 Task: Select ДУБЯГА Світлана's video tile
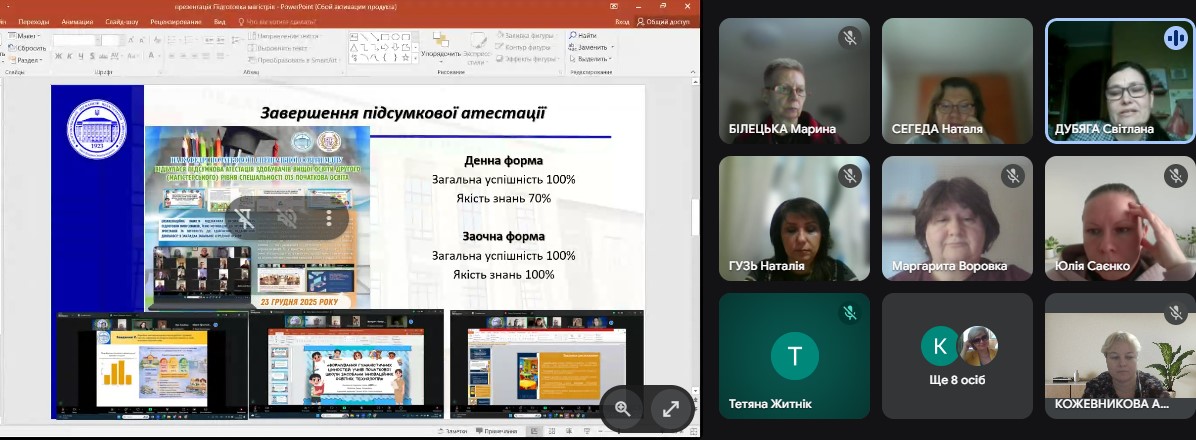pyautogui.click(x=1119, y=80)
